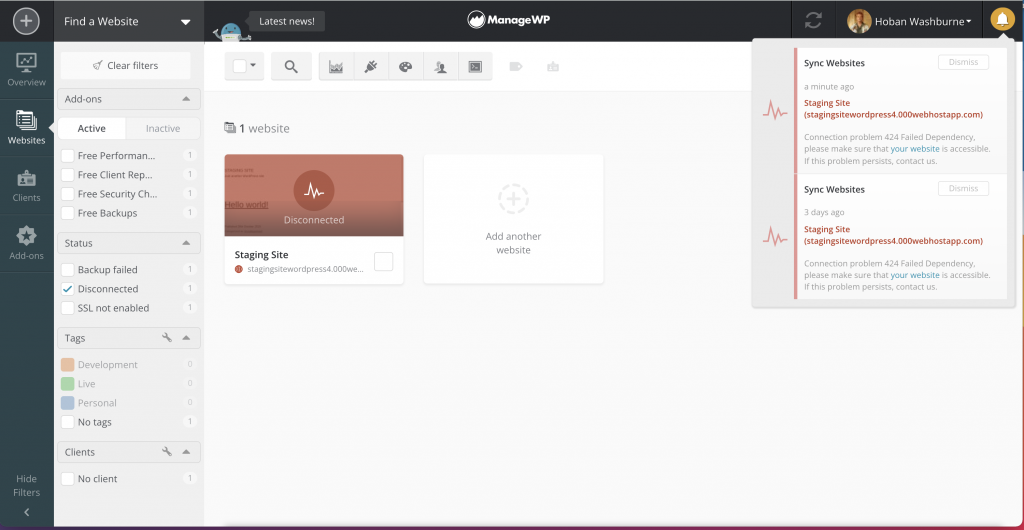Open the Staging Site thumbnail
Image resolution: width=1024 pixels, height=530 pixels.
314,195
